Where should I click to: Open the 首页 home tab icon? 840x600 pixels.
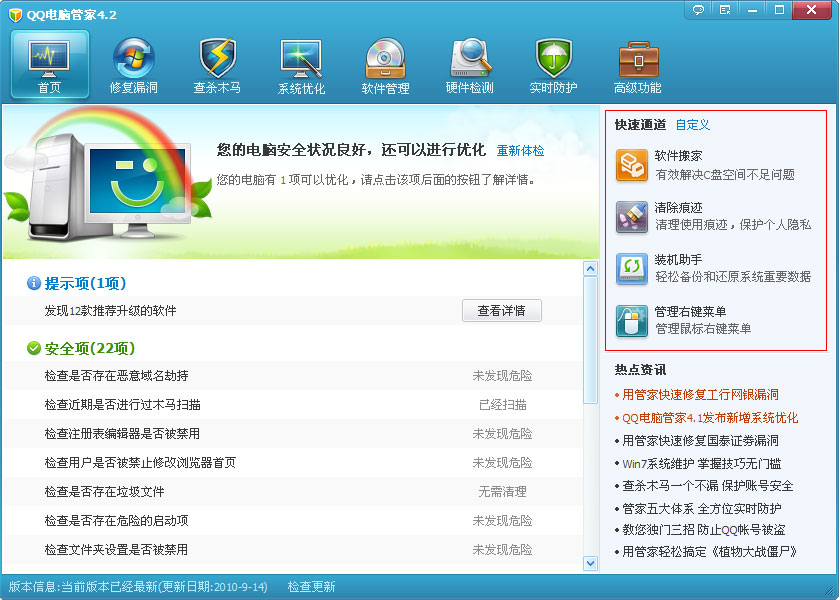[x=49, y=64]
